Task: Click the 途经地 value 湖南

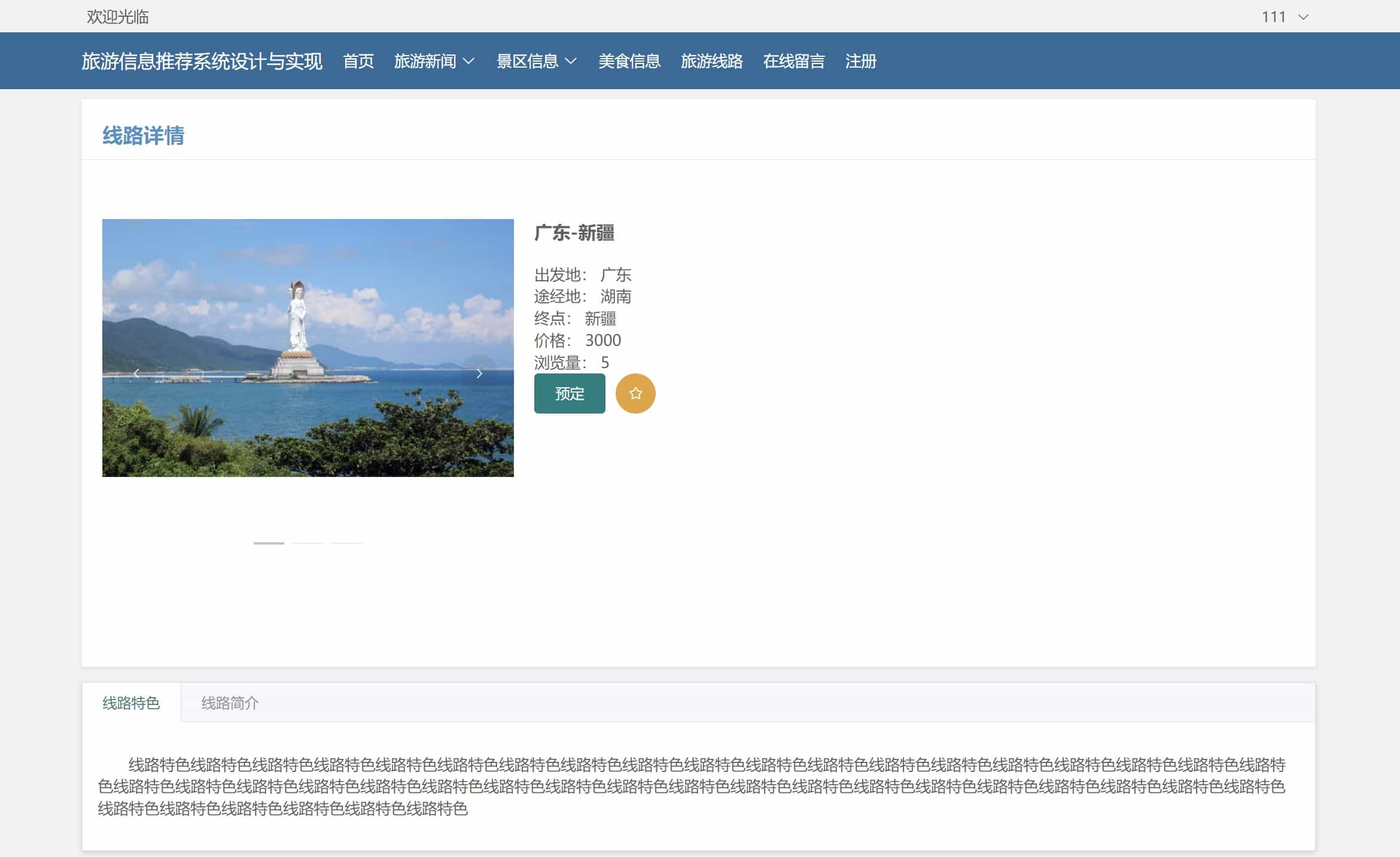Action: pyautogui.click(x=616, y=296)
